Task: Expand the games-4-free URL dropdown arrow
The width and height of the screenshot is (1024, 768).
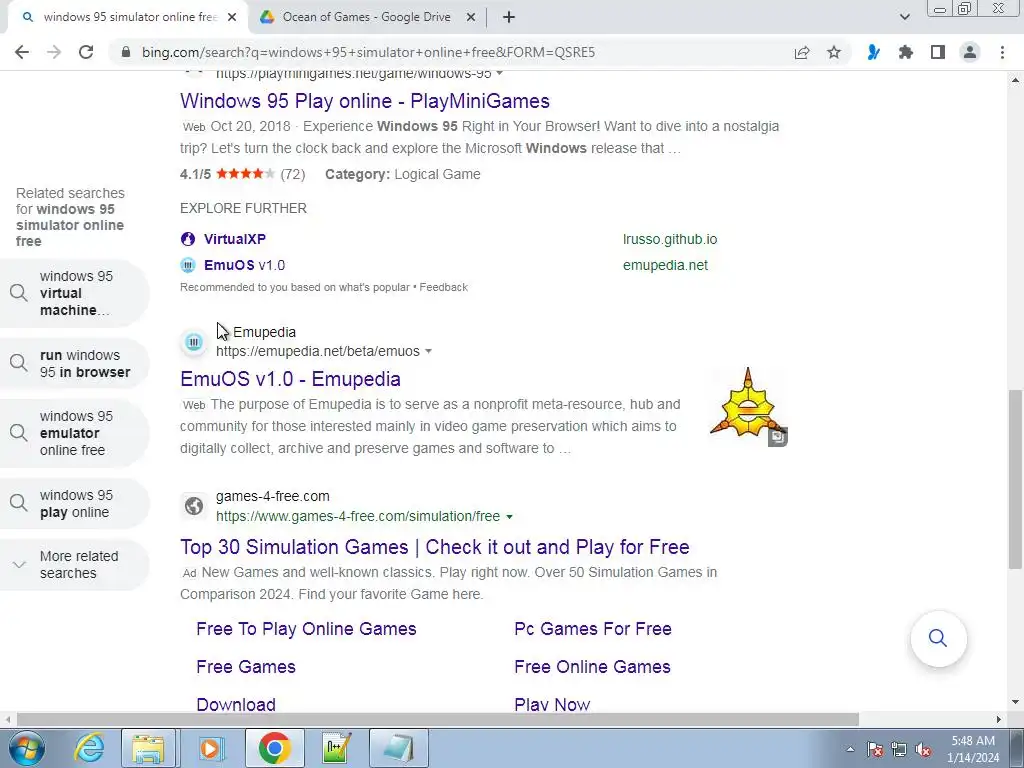Action: click(x=509, y=517)
